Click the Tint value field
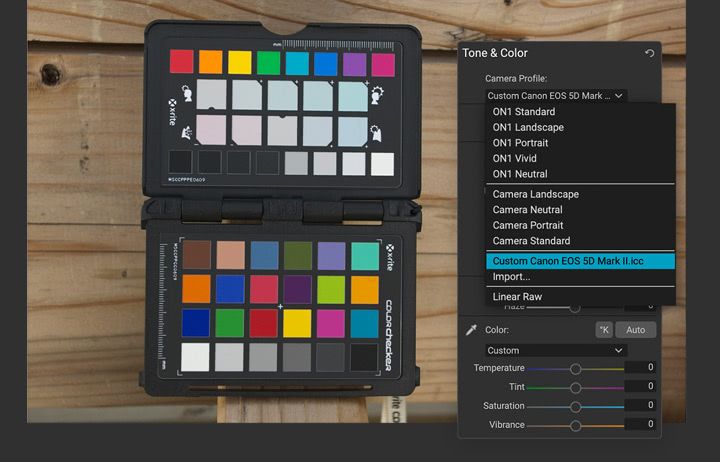The image size is (720, 462). [641, 386]
